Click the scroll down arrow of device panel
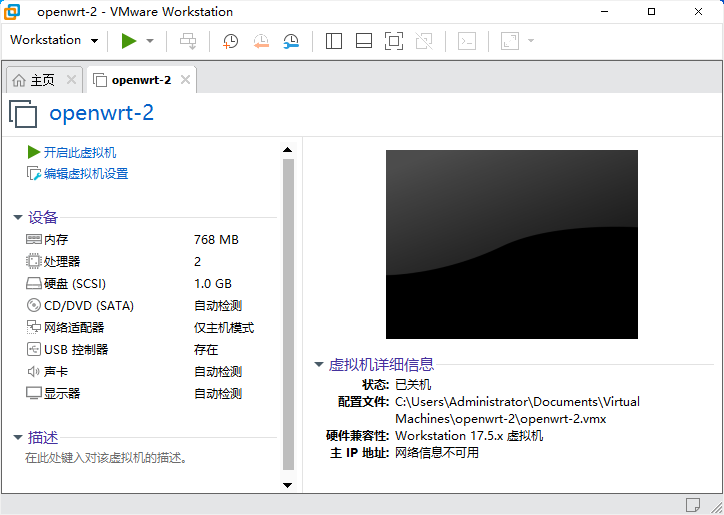The width and height of the screenshot is (724, 515). (x=288, y=485)
